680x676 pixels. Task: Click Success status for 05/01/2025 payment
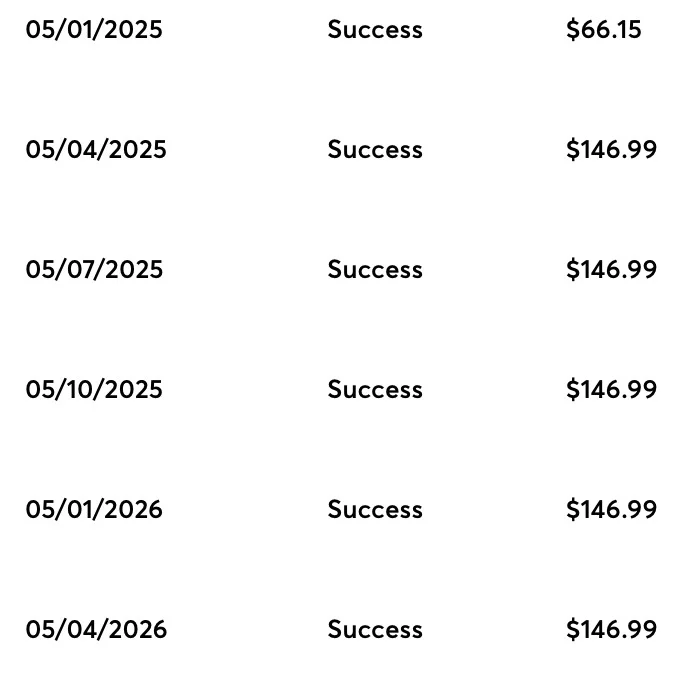[x=375, y=30]
